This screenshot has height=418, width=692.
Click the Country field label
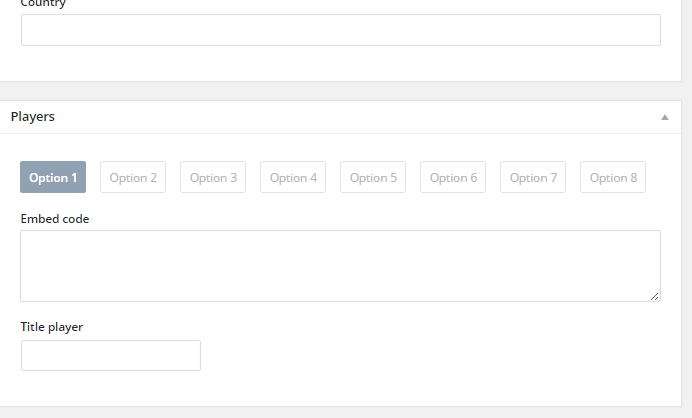(42, 4)
